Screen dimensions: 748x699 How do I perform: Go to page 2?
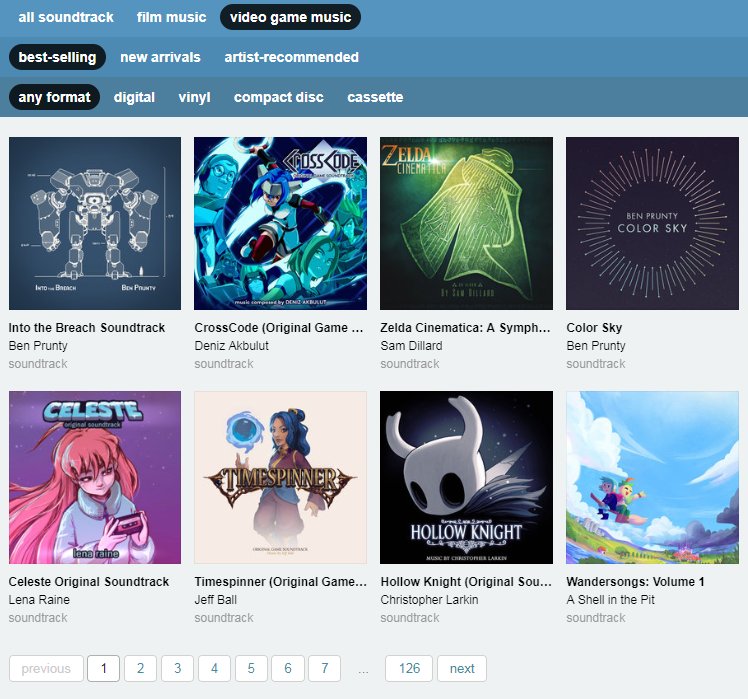coord(140,668)
